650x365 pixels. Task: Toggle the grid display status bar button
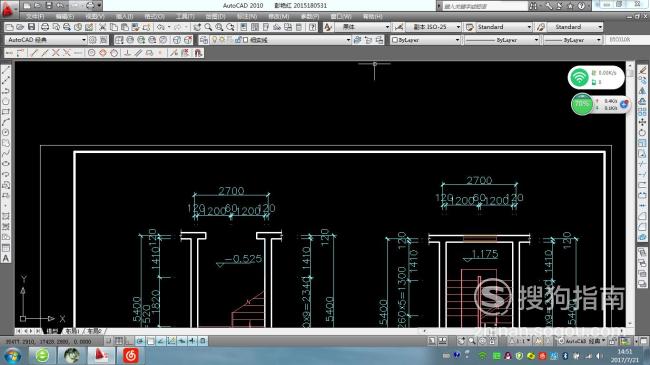[119, 341]
